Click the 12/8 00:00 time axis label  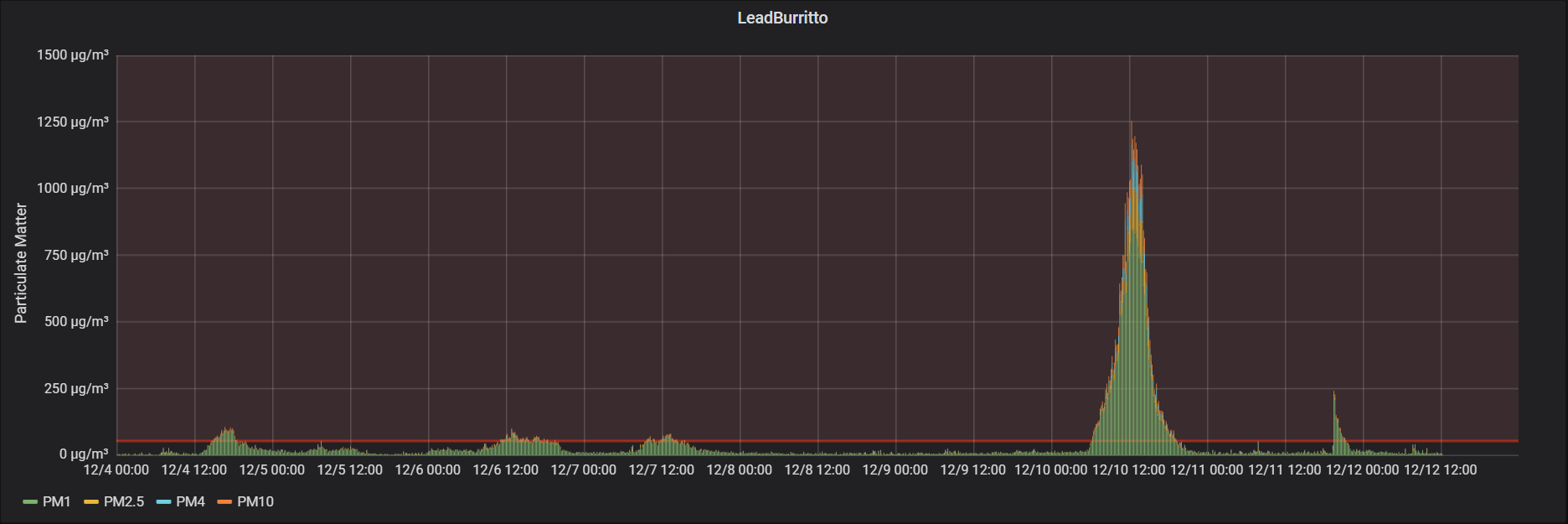coord(739,470)
